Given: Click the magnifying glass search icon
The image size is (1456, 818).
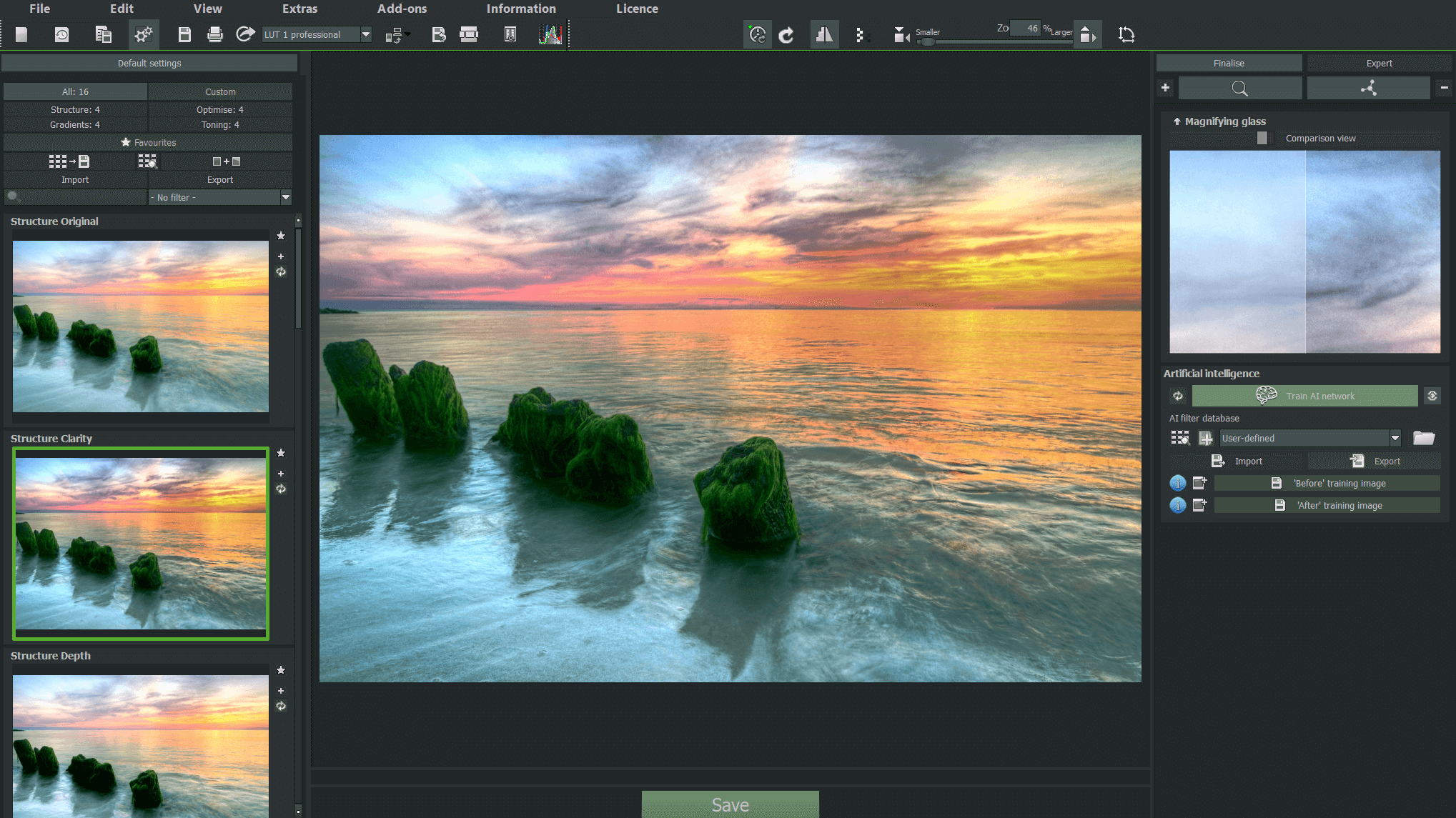Looking at the screenshot, I should [x=1239, y=88].
